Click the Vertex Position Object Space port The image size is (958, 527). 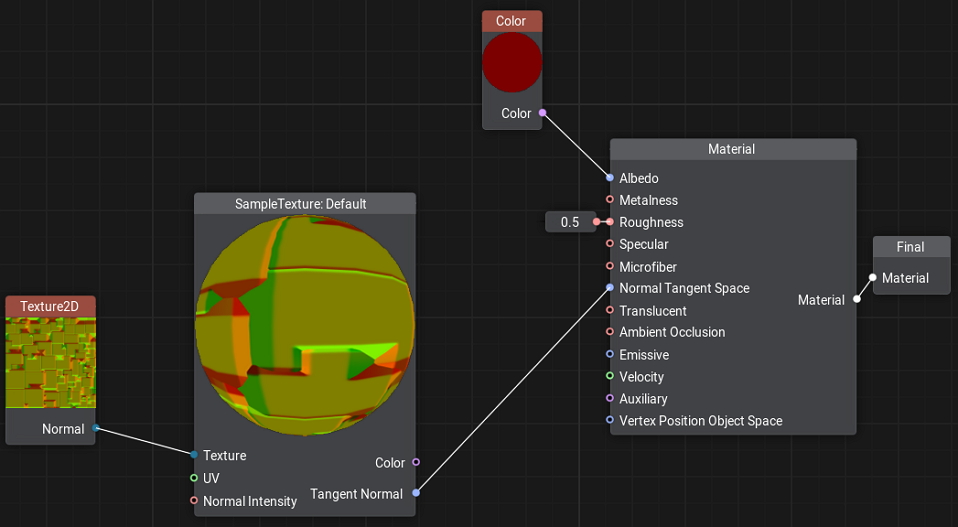pyautogui.click(x=610, y=420)
